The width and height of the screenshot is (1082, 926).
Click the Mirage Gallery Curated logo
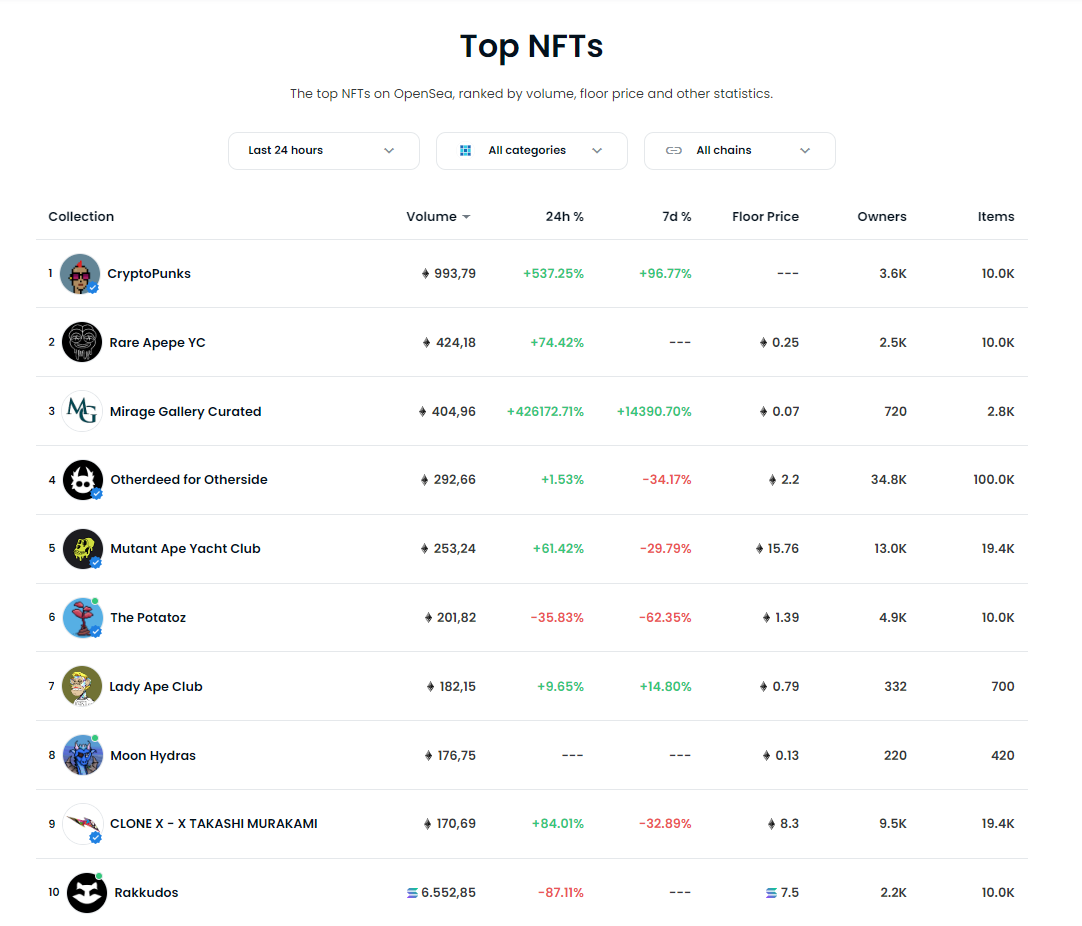click(82, 411)
